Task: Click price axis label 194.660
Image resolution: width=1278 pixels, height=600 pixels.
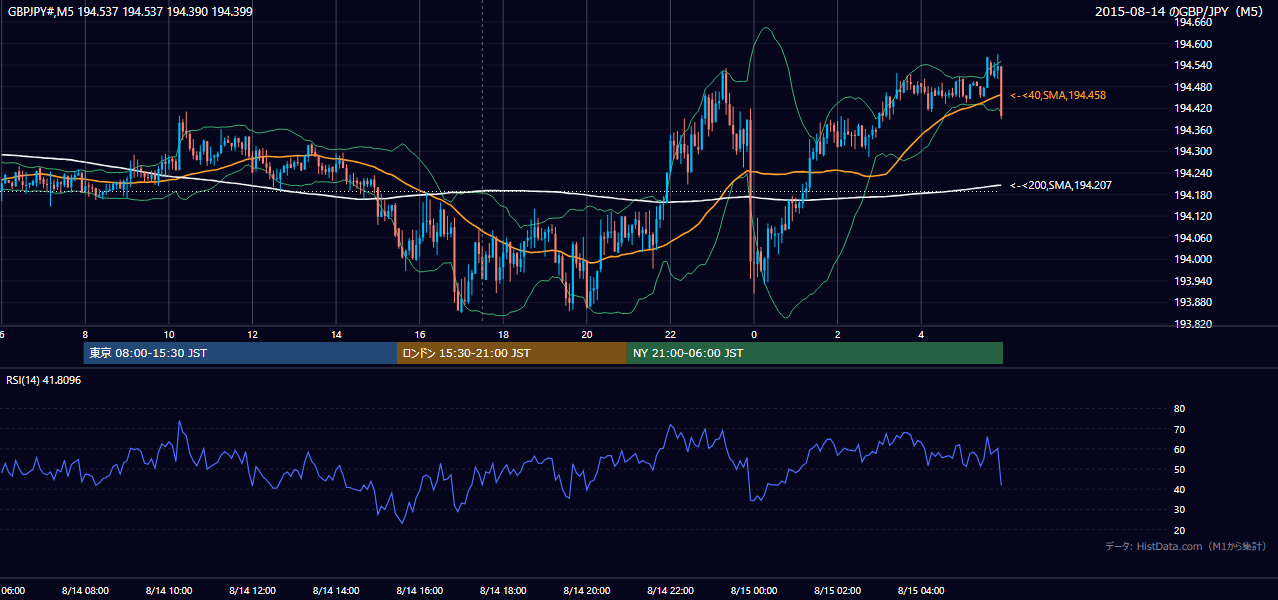Action: 1193,22
